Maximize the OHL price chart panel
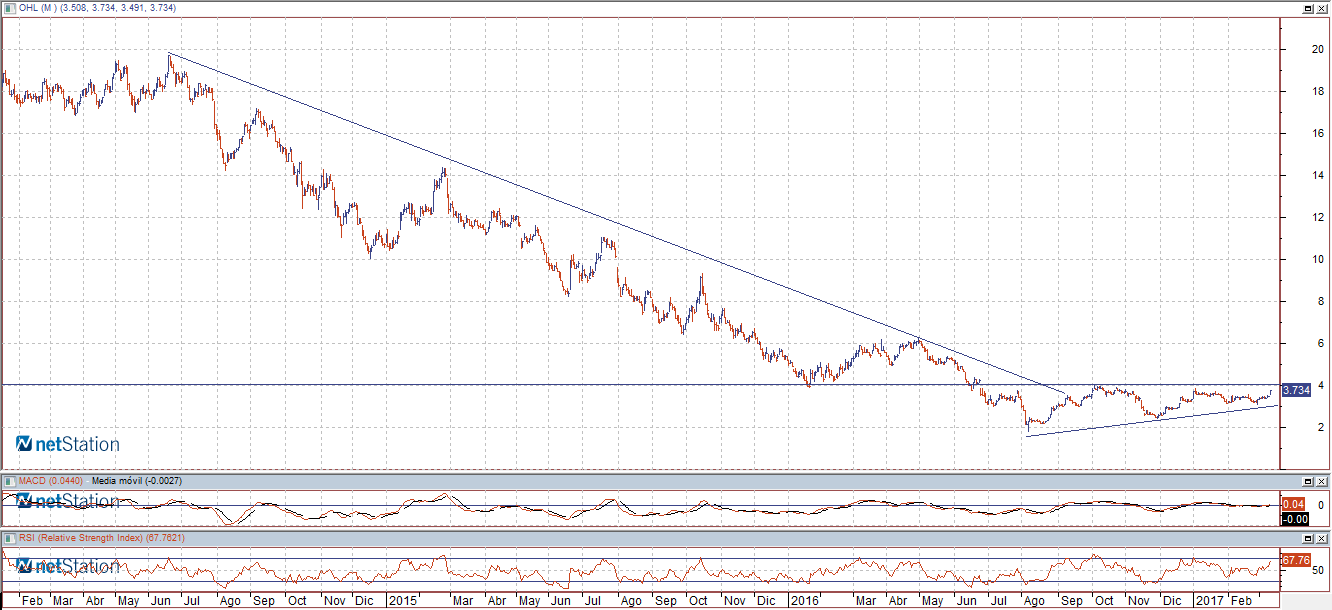This screenshot has height=610, width=1332. point(1307,8)
